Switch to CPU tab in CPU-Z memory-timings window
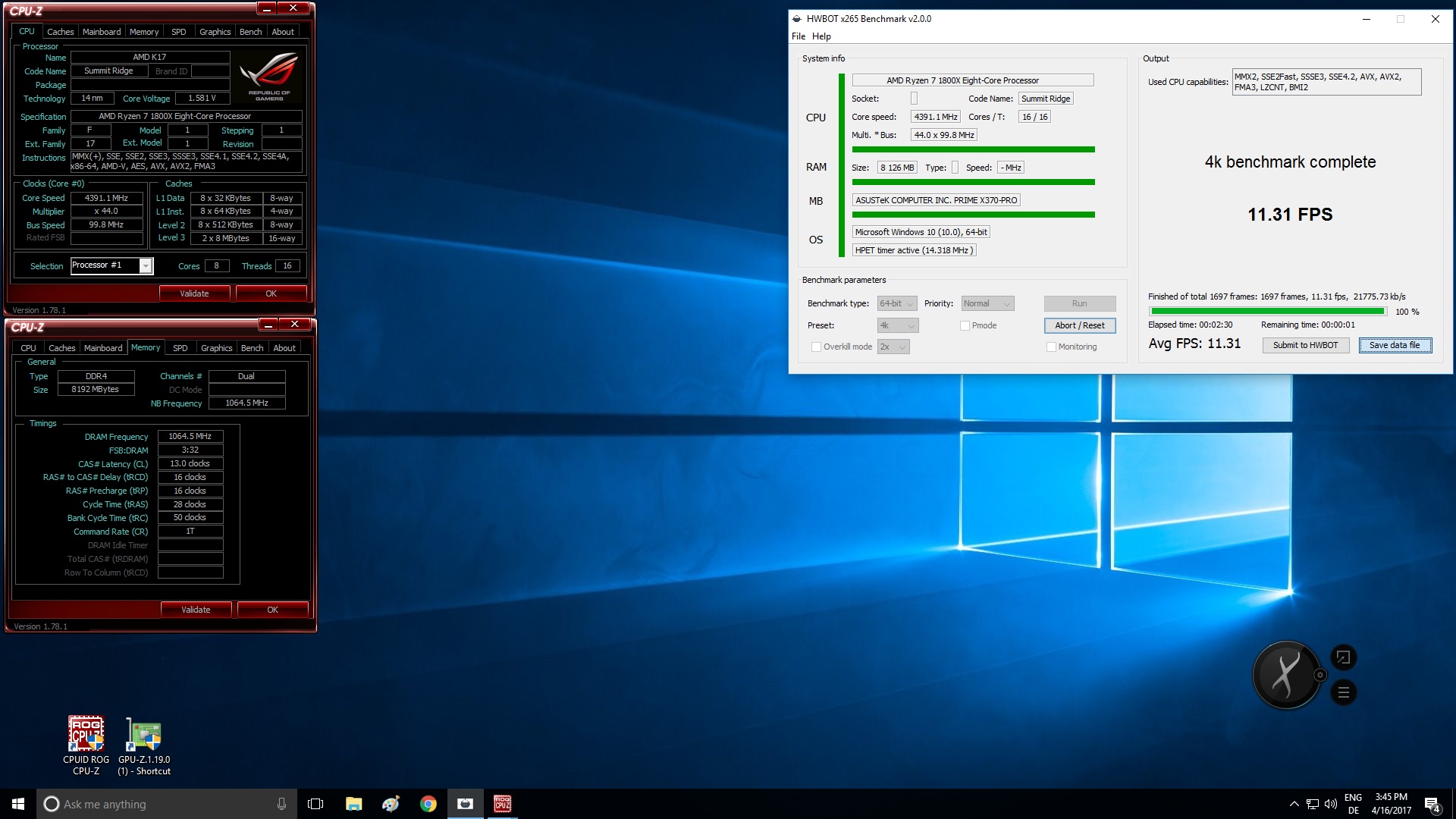Image resolution: width=1456 pixels, height=819 pixels. point(28,348)
